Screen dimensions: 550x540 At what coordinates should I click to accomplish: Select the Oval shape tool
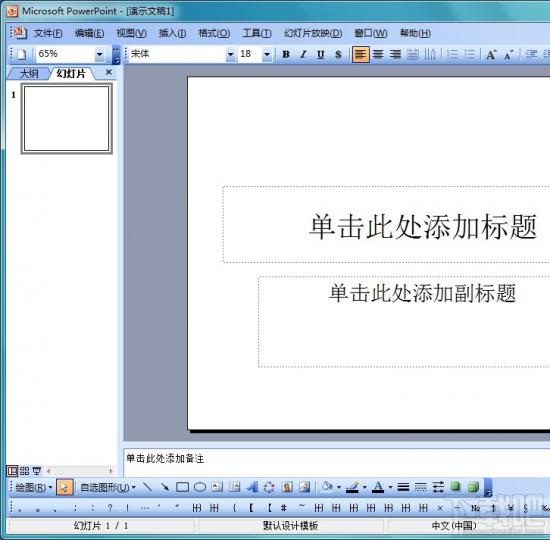pyautogui.click(x=200, y=487)
